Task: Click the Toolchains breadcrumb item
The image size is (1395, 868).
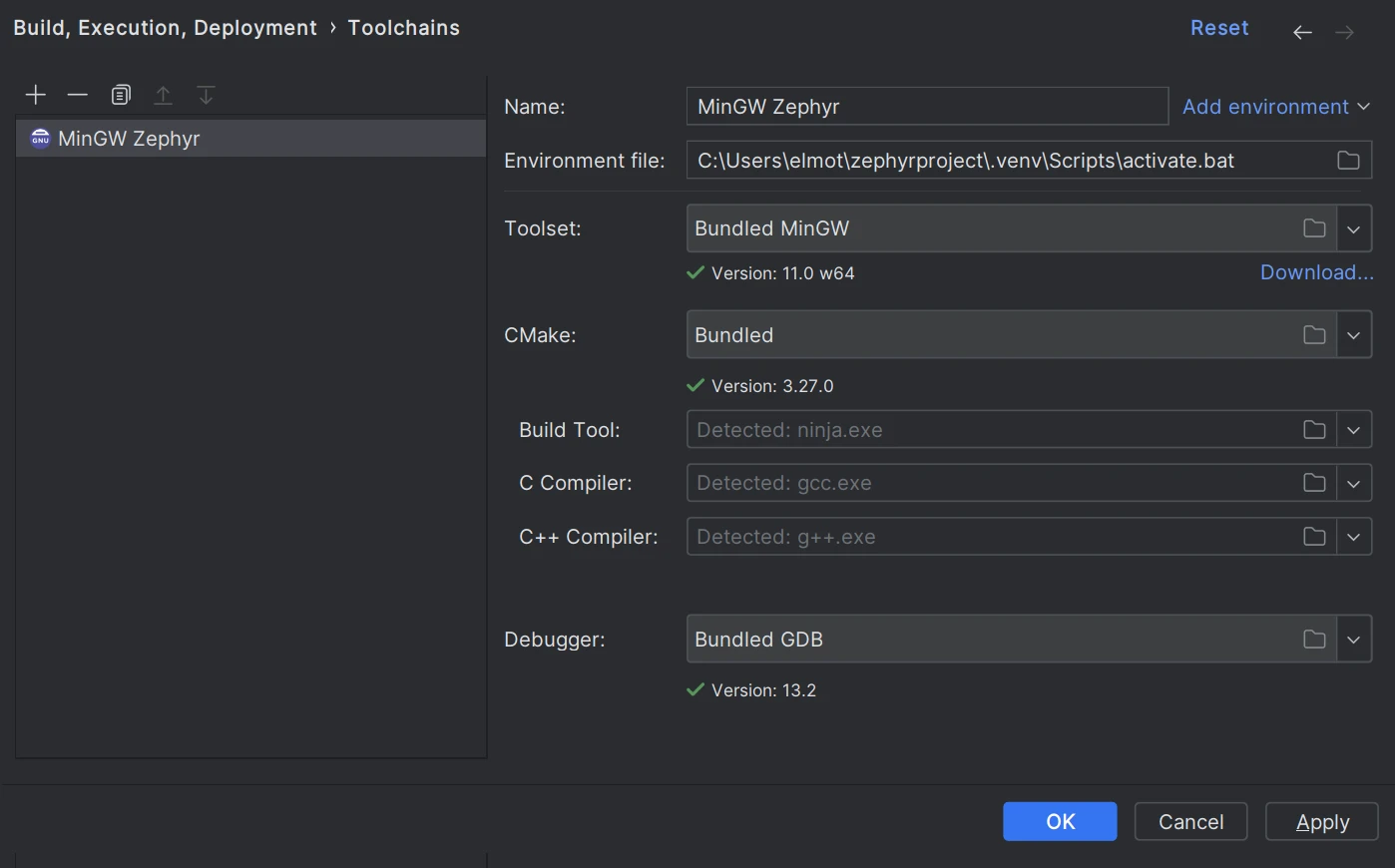Action: pos(403,28)
